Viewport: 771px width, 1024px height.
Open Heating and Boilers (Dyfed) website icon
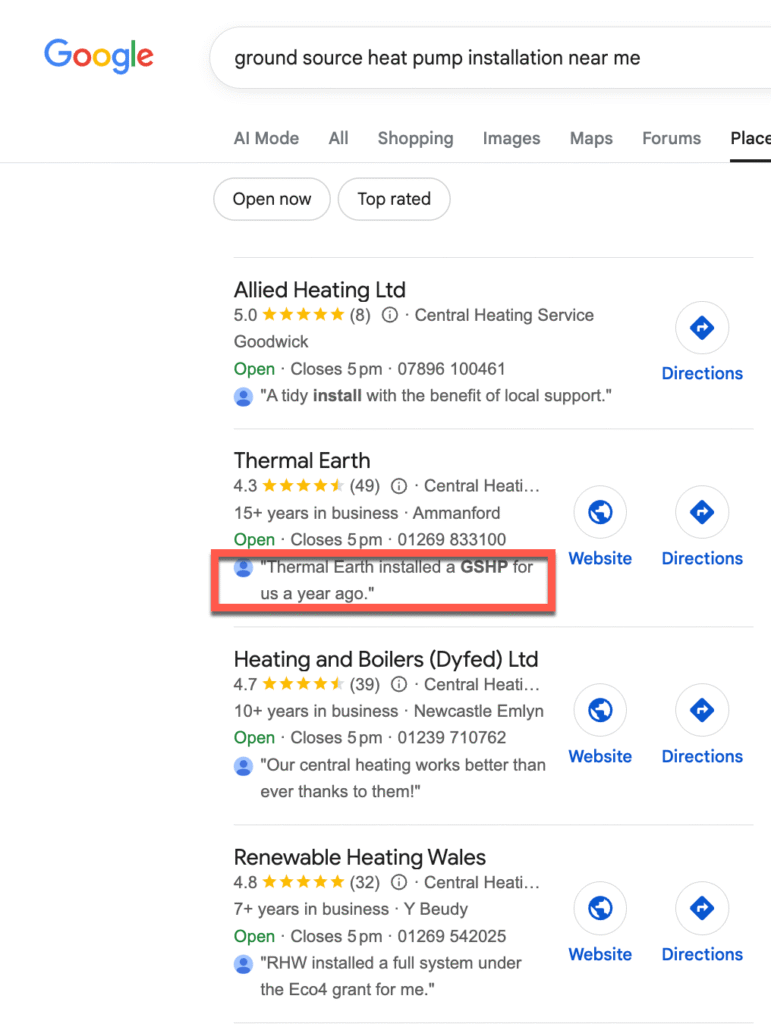pos(600,711)
